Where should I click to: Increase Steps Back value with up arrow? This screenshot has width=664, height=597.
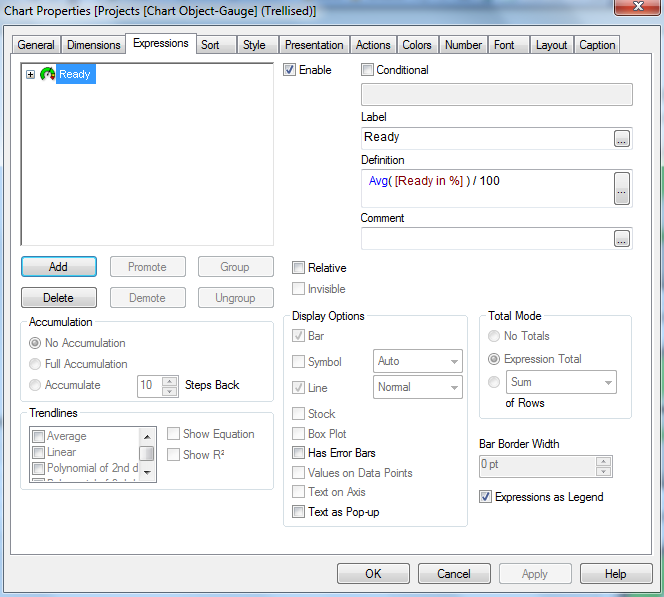tap(169, 381)
